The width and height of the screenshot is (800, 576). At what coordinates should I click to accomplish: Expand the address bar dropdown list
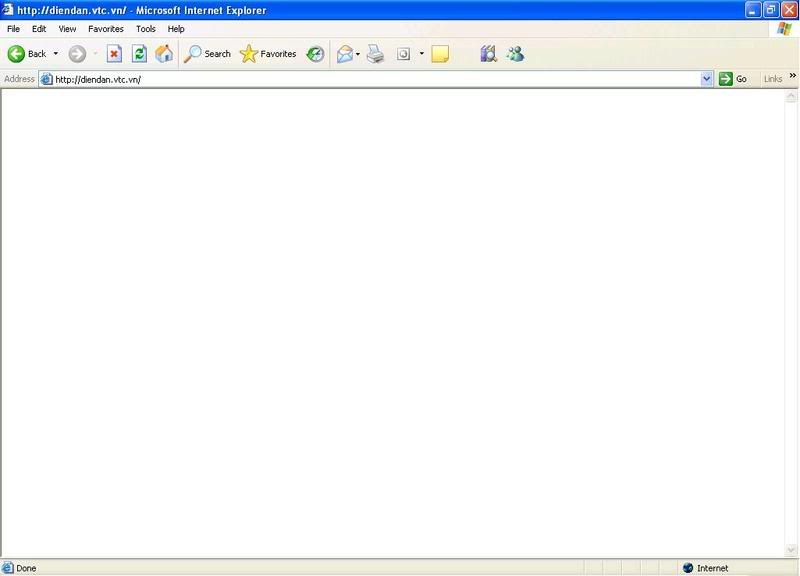click(x=706, y=79)
